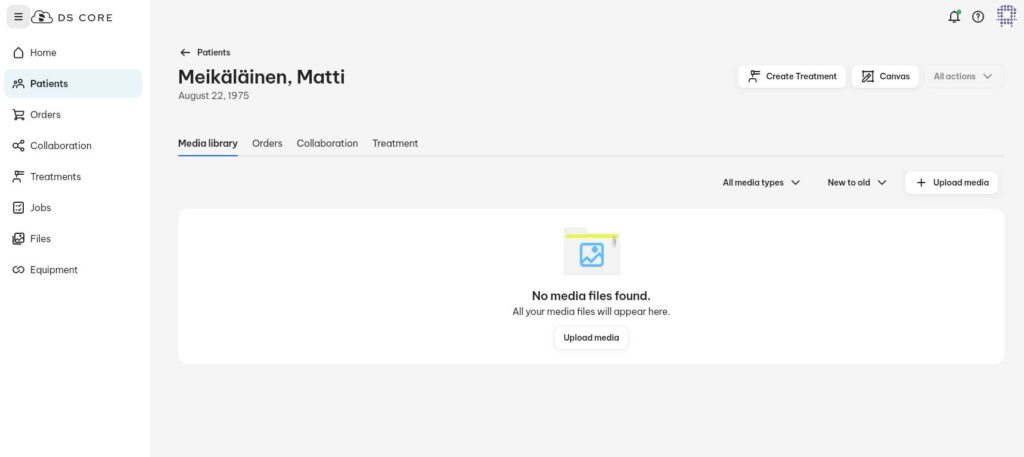Expand the All actions dropdown

tap(963, 77)
